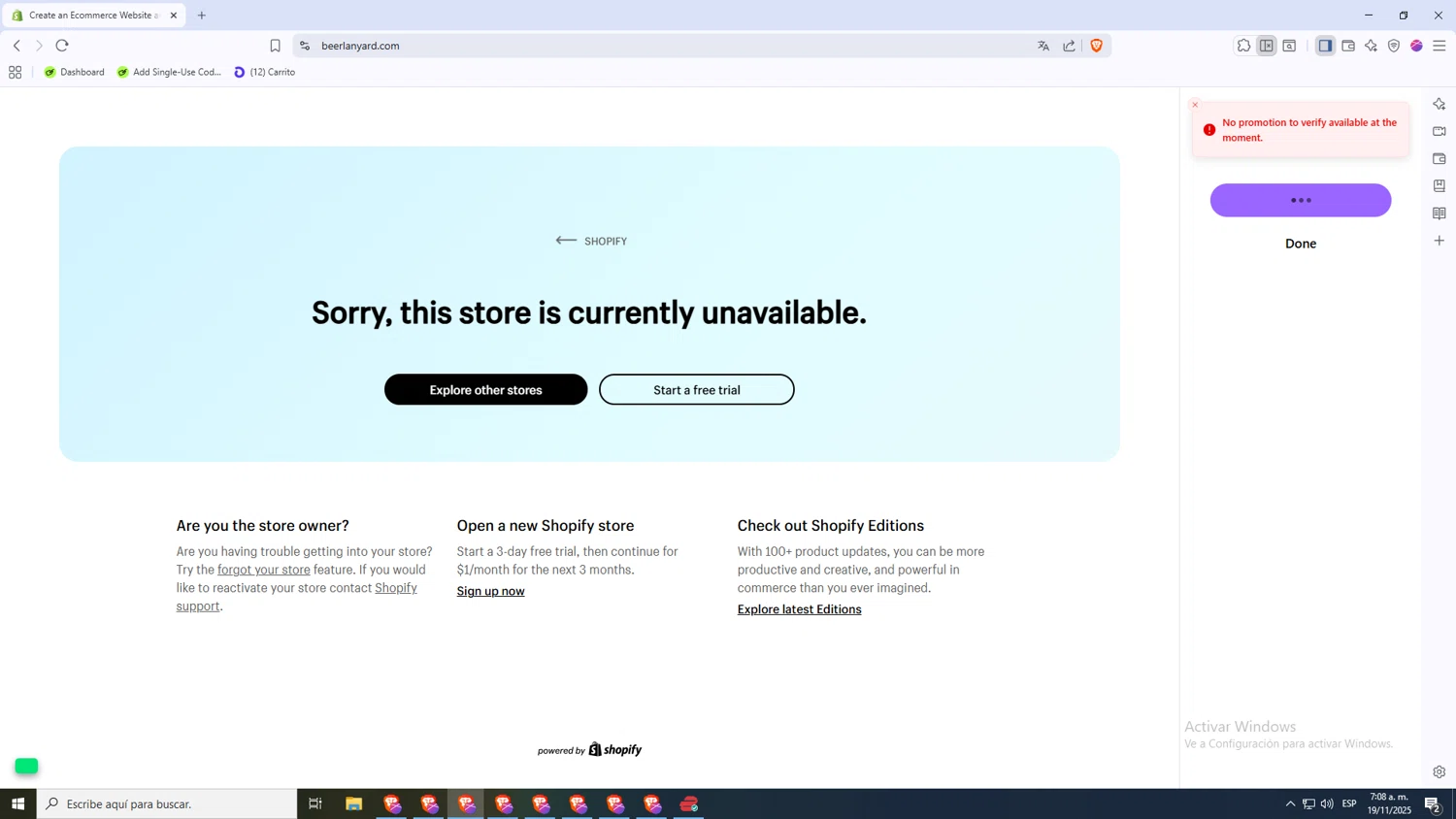
Task: Open the bookmarks bar apps grid icon
Action: (15, 72)
